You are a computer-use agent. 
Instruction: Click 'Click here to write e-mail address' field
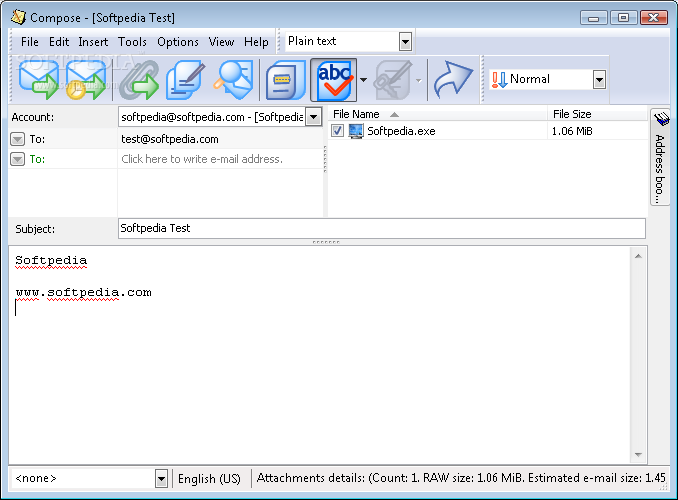[x=221, y=159]
